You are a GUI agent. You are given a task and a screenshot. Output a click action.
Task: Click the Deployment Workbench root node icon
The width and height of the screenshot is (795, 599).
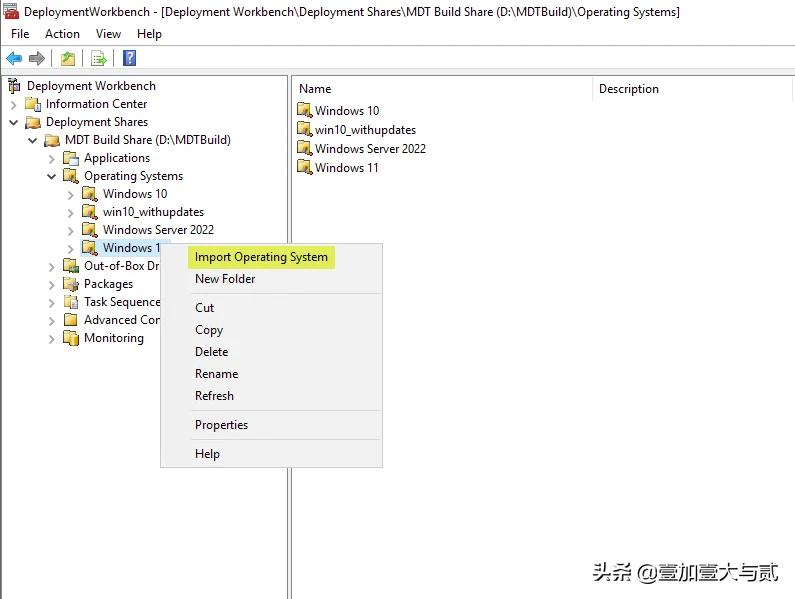tap(14, 86)
